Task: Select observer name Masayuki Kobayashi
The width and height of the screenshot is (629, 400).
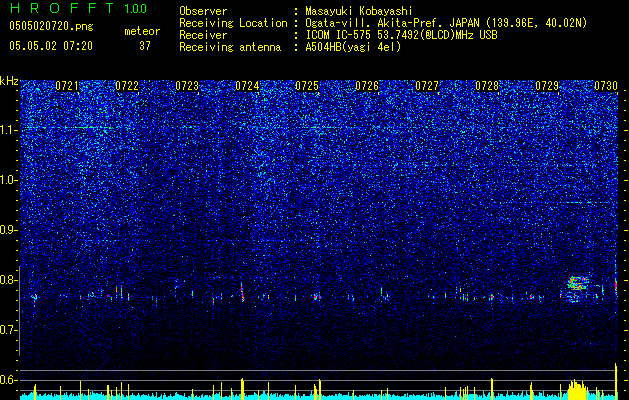Action: click(x=359, y=11)
